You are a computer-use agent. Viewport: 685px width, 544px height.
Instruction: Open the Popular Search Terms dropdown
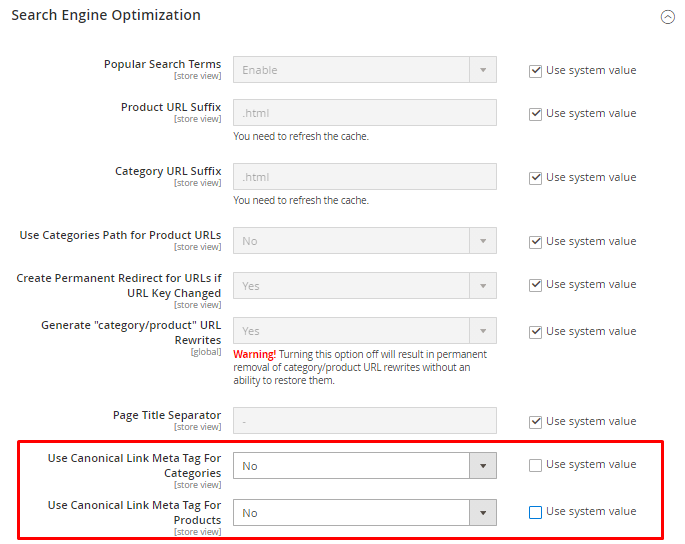364,70
